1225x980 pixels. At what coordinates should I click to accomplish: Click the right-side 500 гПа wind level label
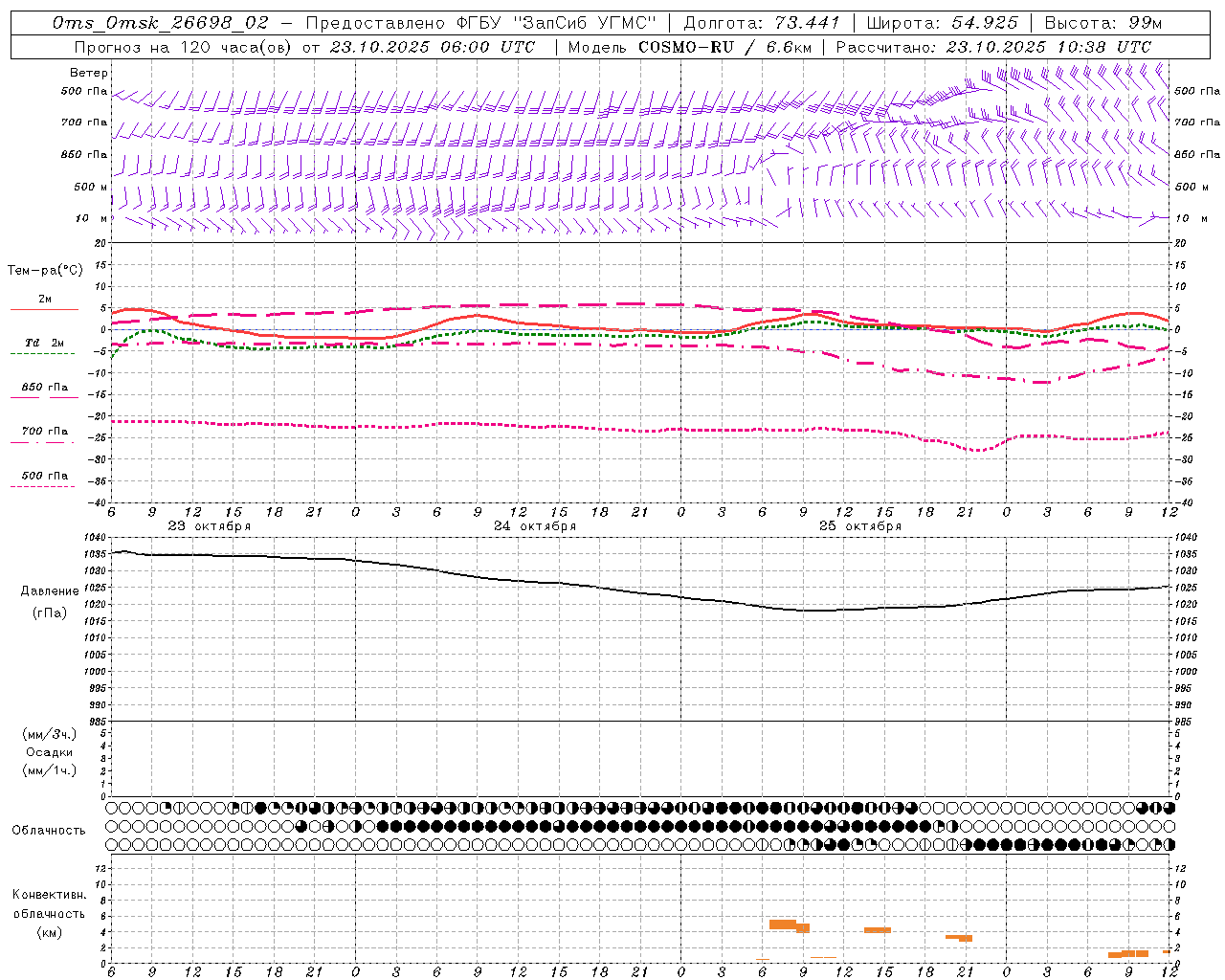1197,91
